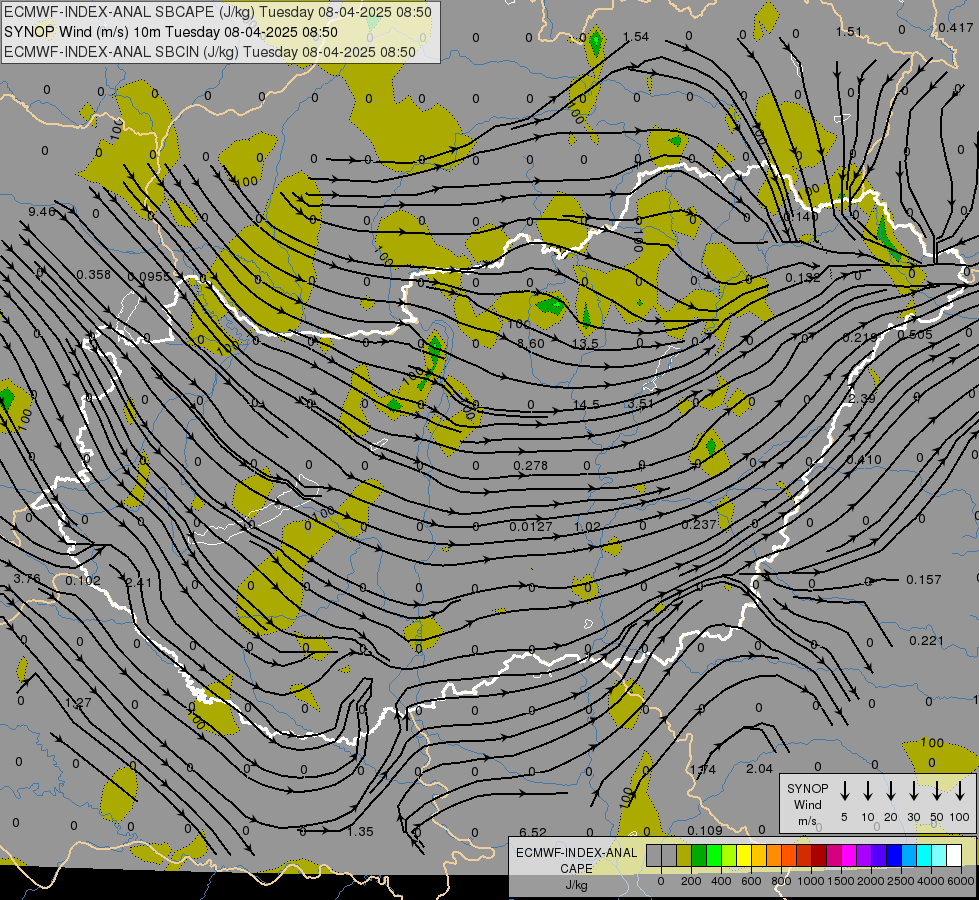
Task: Click the map value 0.102
Action: coord(83,581)
